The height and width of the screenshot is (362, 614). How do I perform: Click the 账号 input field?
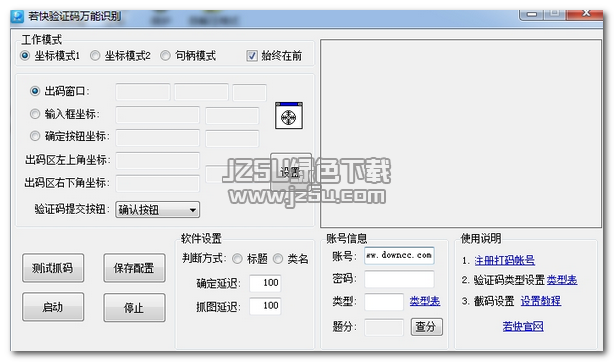click(x=399, y=256)
